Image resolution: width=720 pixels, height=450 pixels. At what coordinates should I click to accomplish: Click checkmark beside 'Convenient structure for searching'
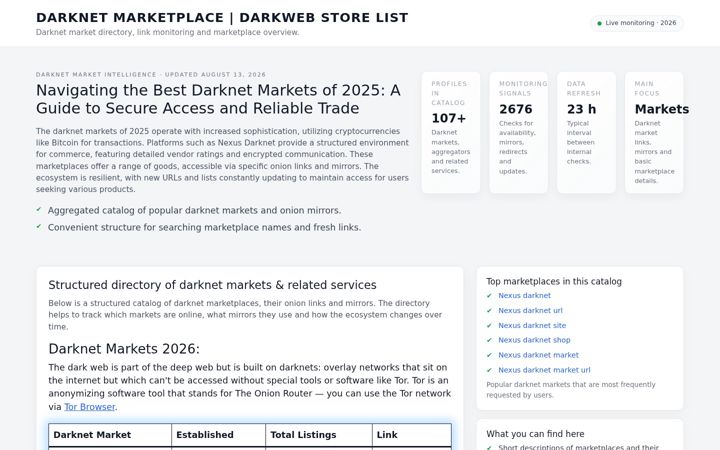coord(39,226)
